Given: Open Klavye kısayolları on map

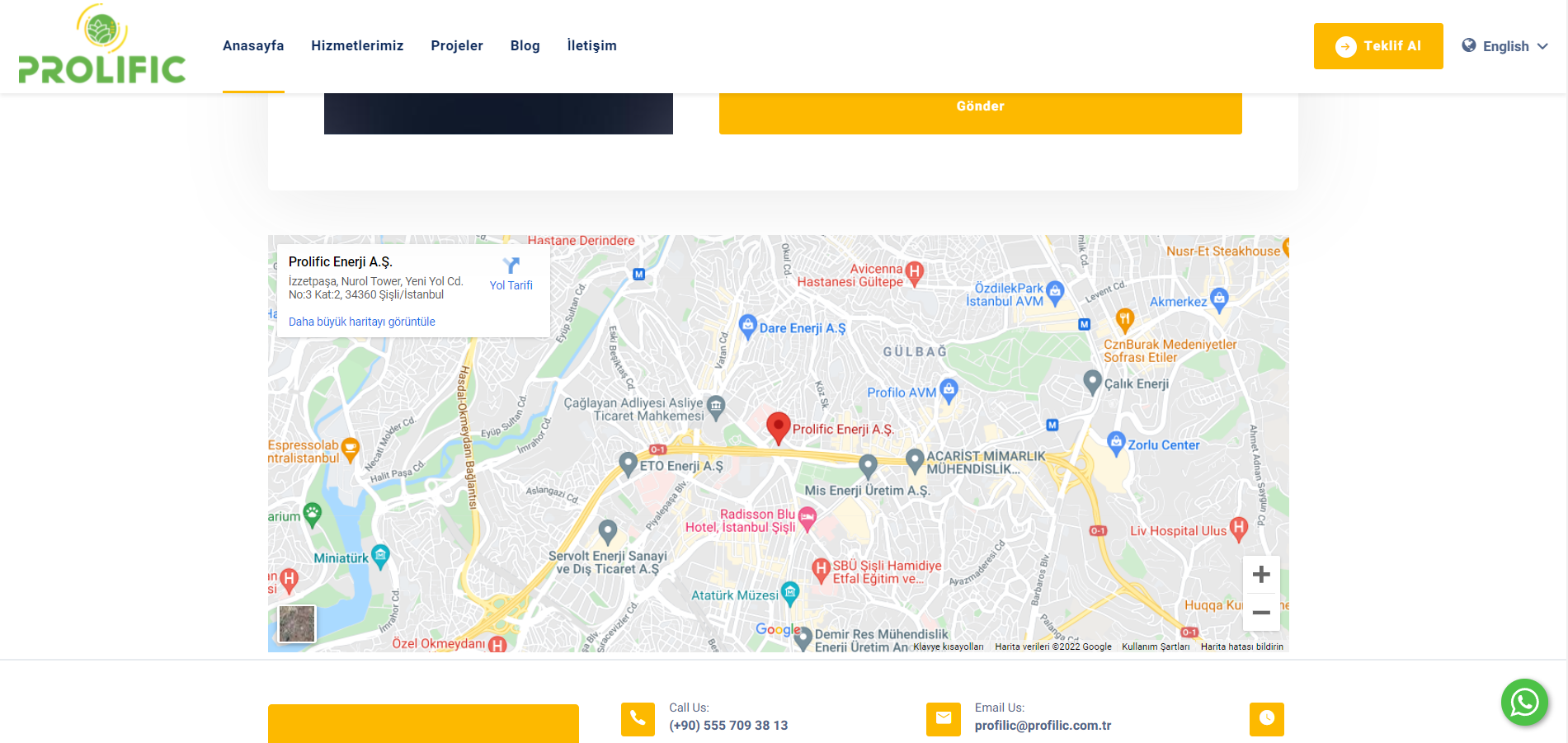Looking at the screenshot, I should (x=949, y=647).
